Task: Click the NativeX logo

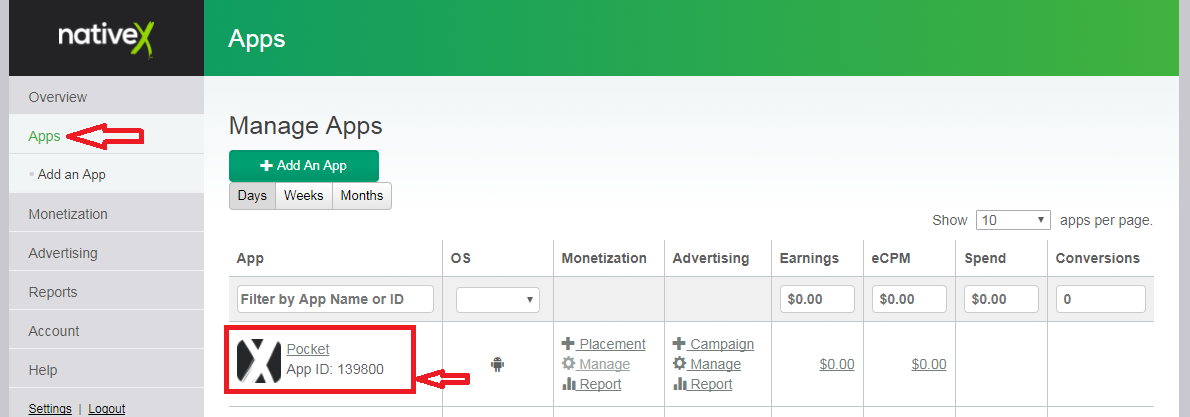Action: tap(105, 38)
